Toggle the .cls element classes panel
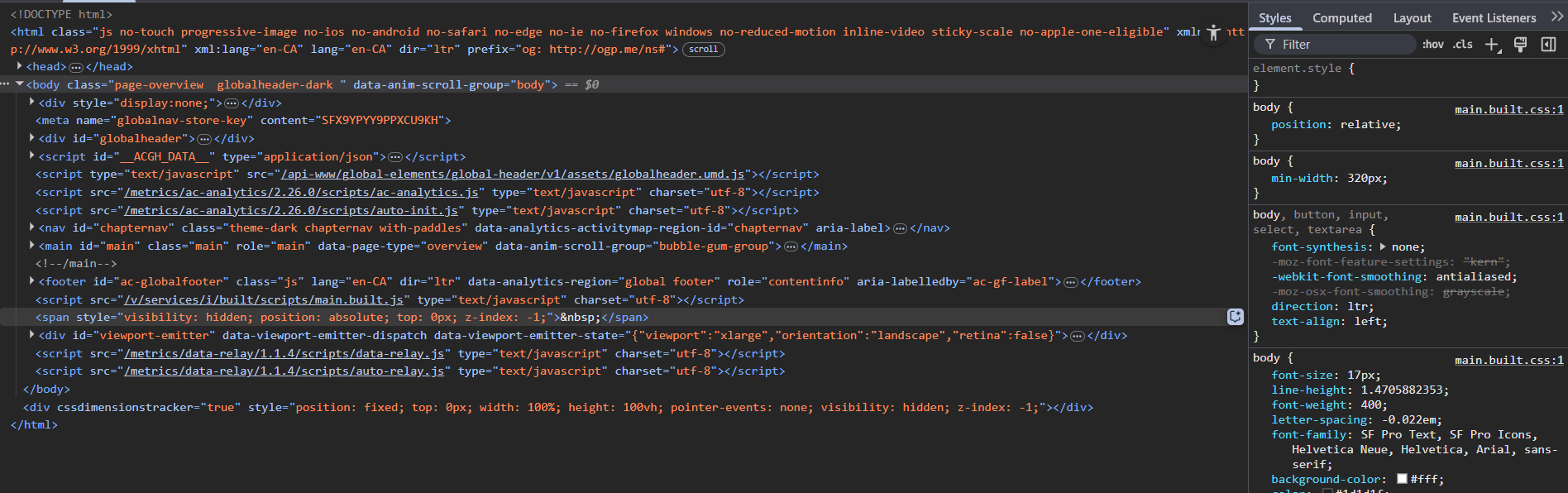The width and height of the screenshot is (1568, 493). coord(1463,45)
